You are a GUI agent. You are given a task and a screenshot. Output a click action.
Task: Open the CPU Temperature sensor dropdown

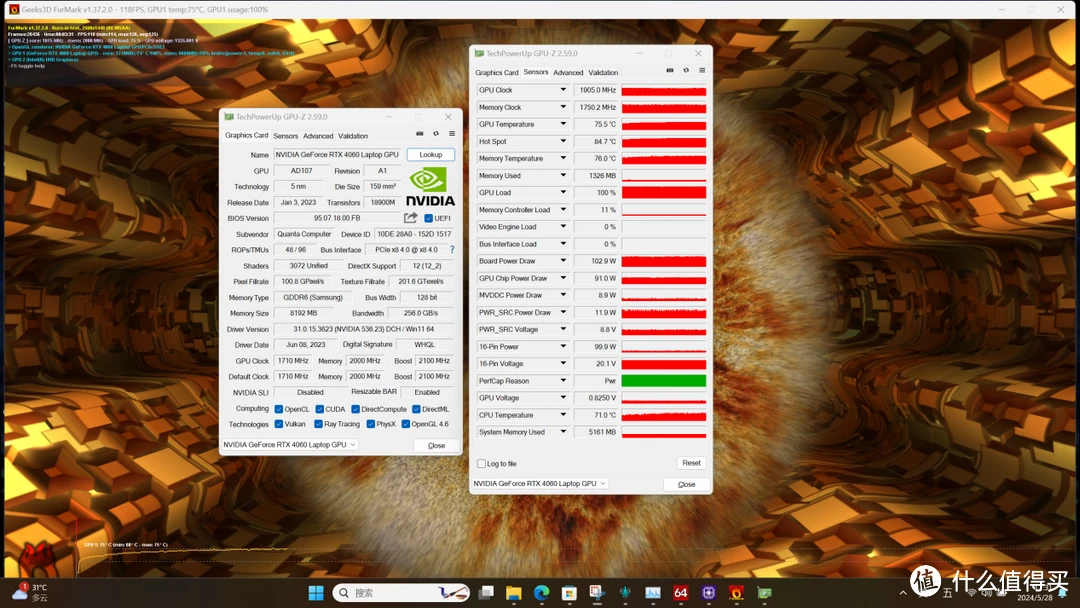click(x=563, y=415)
